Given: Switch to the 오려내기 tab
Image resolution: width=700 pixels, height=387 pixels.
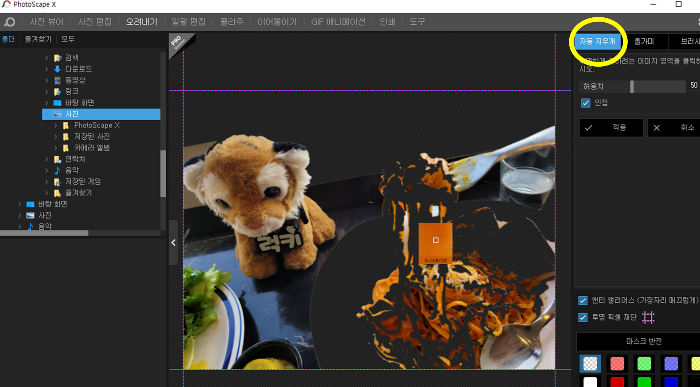Looking at the screenshot, I should click(142, 22).
